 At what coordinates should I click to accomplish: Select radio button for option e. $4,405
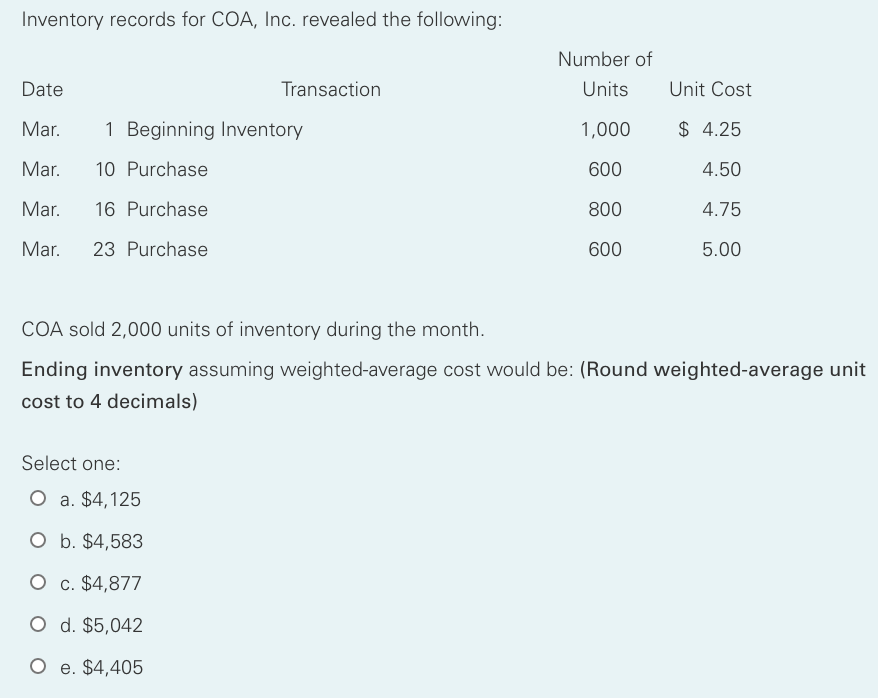tap(38, 667)
